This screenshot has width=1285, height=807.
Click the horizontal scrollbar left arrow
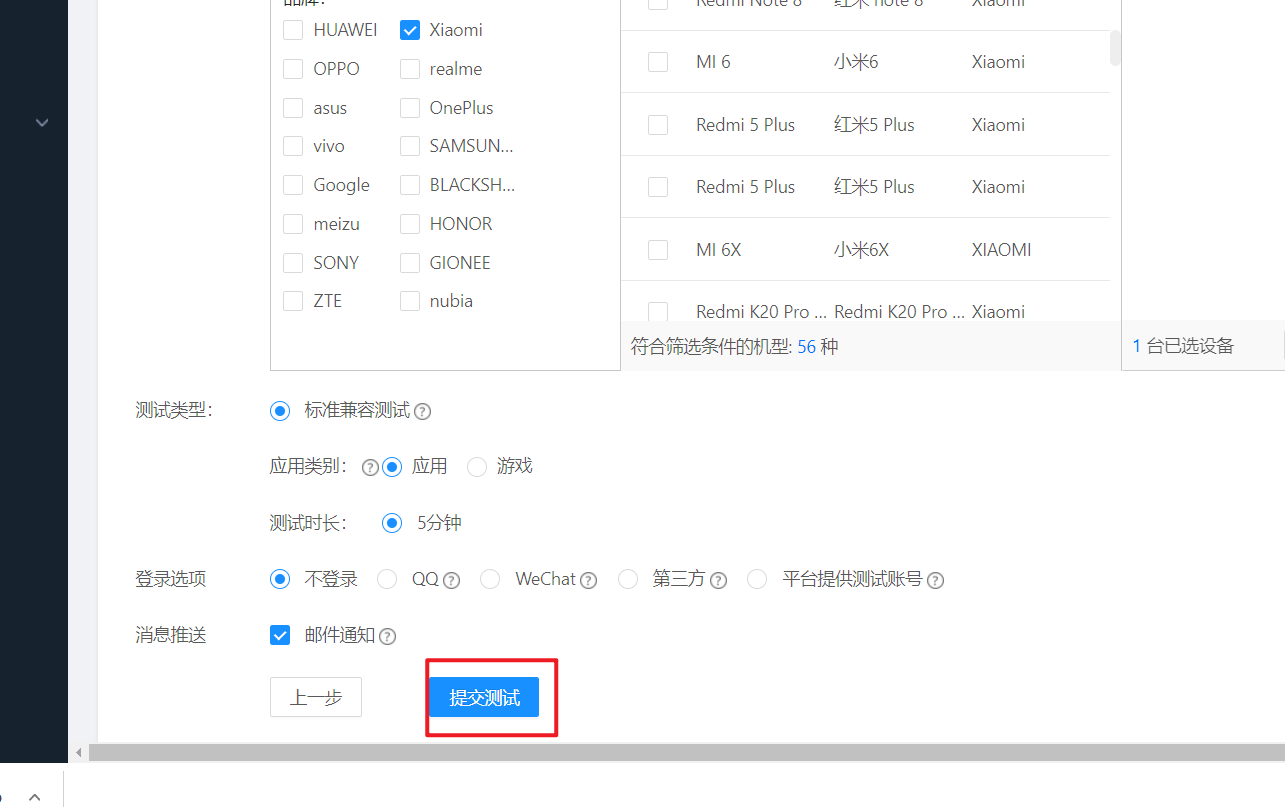pyautogui.click(x=79, y=752)
